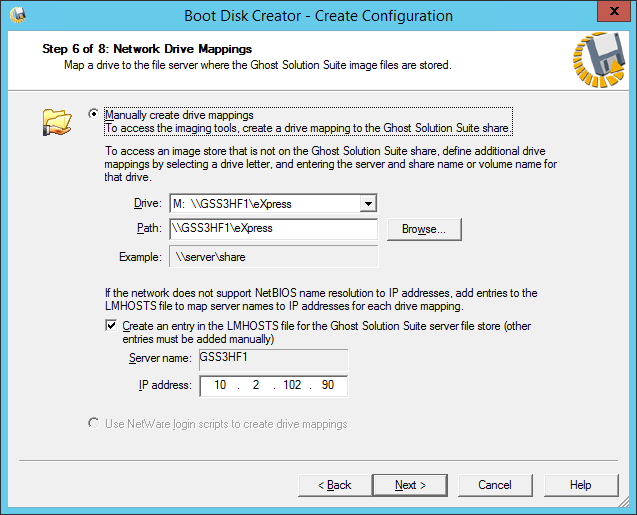Screen dimensions: 637x515
Task: Open the Drive letter dropdown list
Action: coord(368,203)
